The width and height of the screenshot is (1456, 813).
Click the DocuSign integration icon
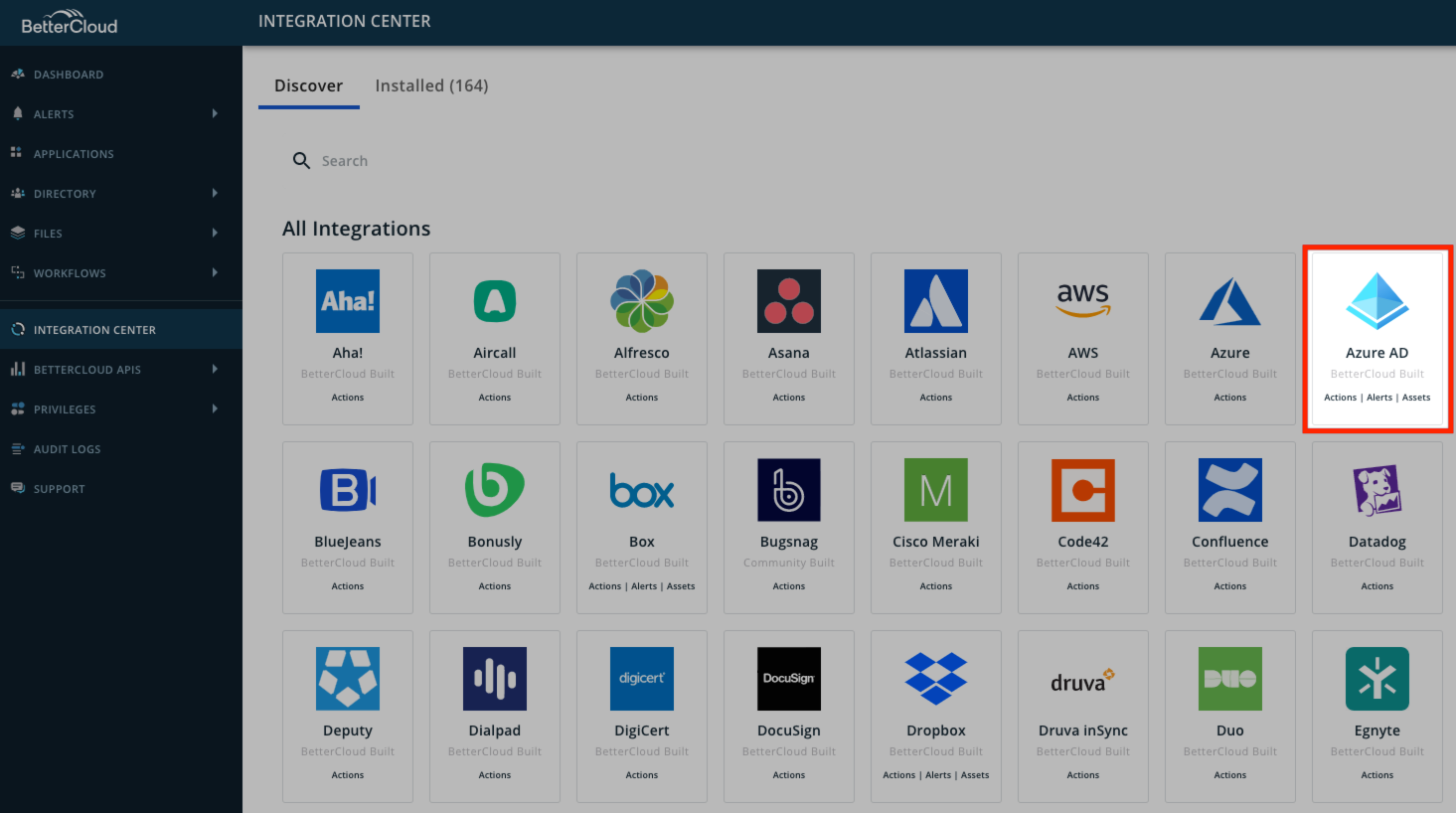(788, 679)
